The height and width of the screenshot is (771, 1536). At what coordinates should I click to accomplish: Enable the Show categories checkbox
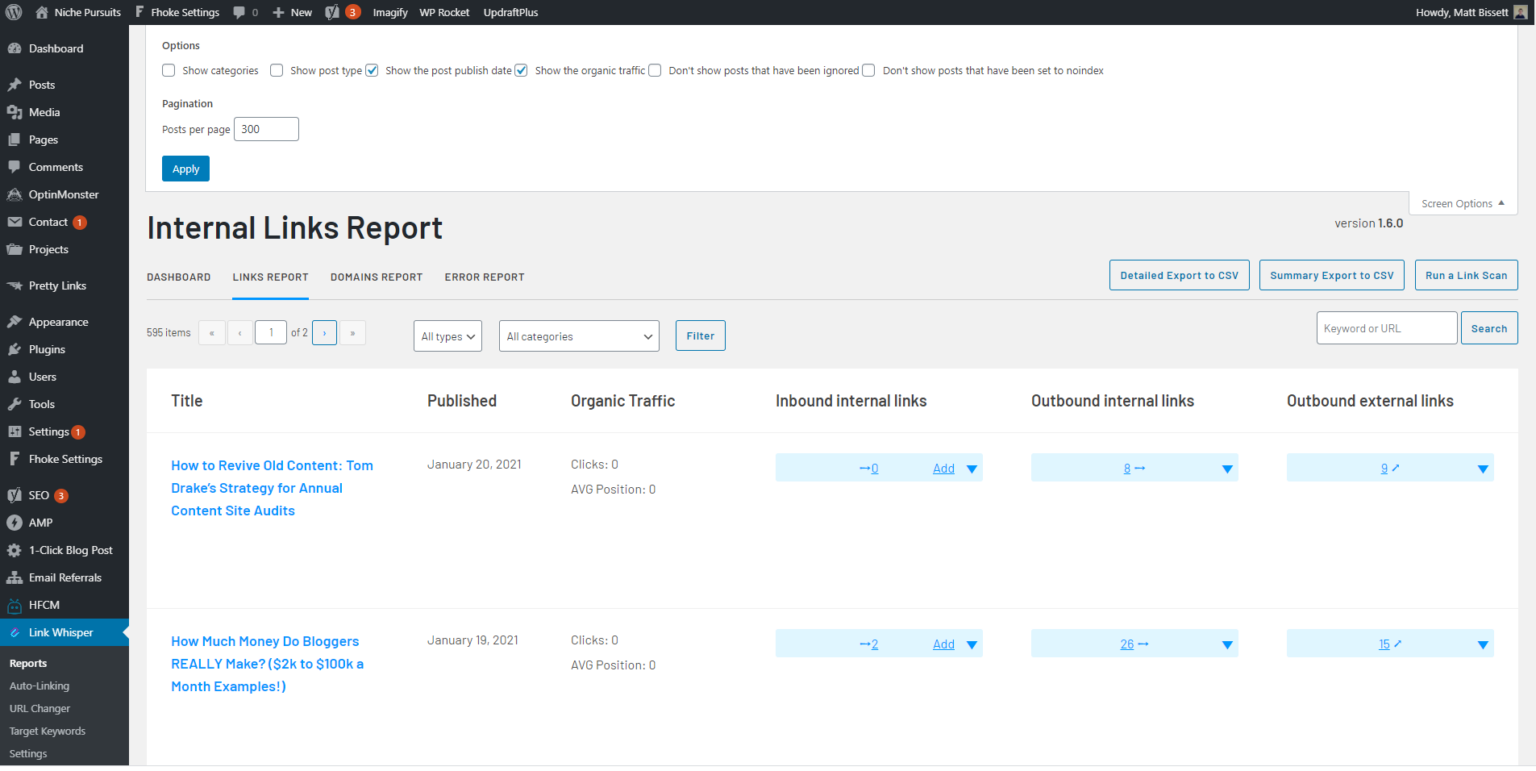[168, 70]
